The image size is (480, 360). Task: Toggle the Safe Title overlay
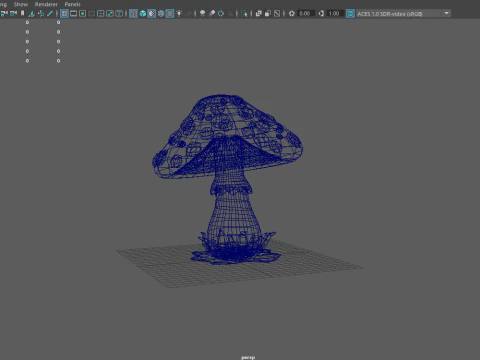(x=119, y=13)
